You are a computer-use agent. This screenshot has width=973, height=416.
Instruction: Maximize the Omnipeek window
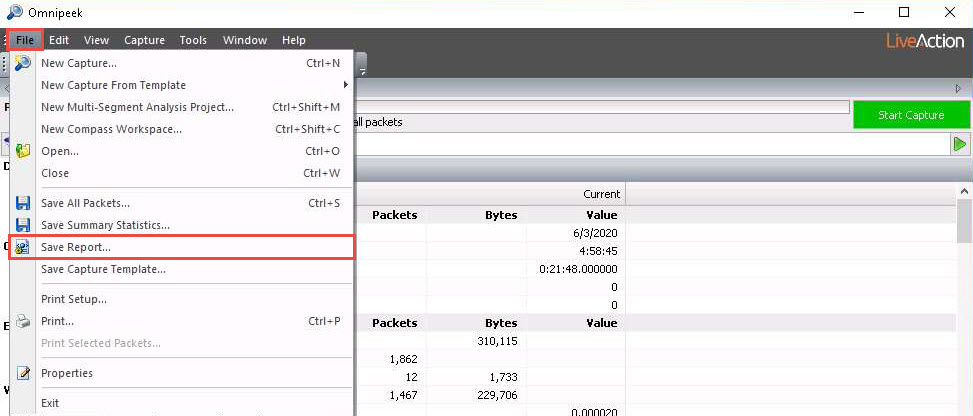point(904,12)
